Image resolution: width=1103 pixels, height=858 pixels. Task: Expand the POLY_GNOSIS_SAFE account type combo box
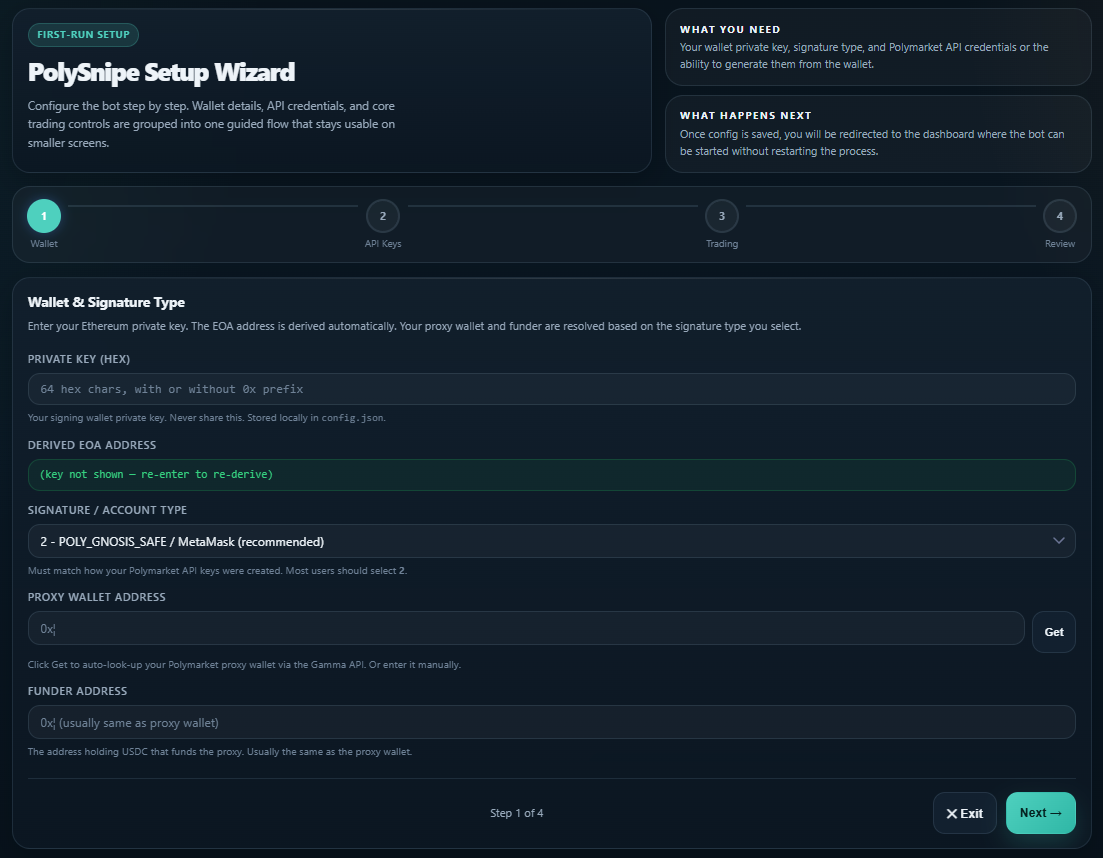coord(550,540)
